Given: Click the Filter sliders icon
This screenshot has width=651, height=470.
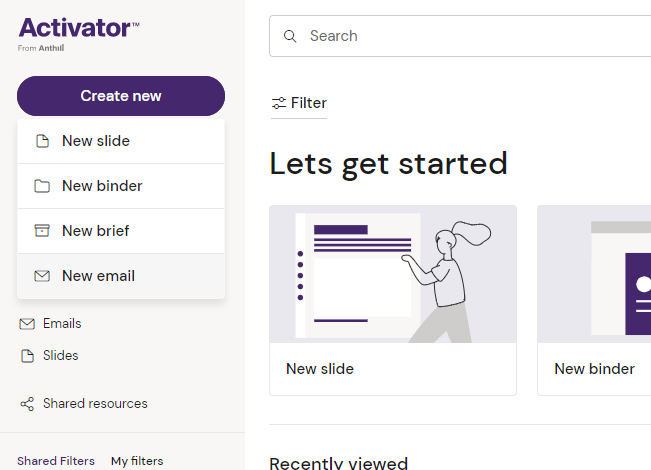Looking at the screenshot, I should pos(279,103).
